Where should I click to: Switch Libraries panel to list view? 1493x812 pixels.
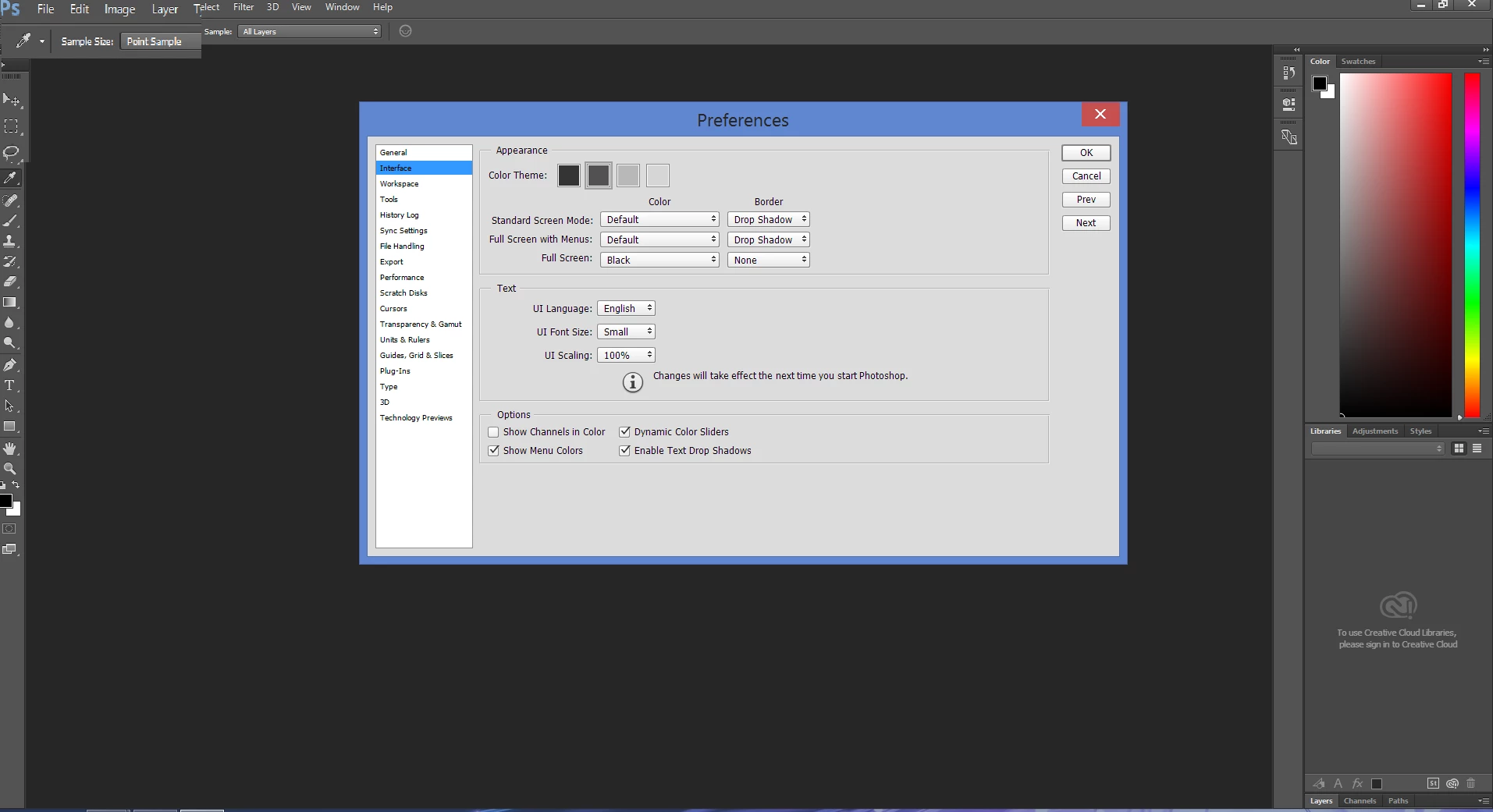1477,449
